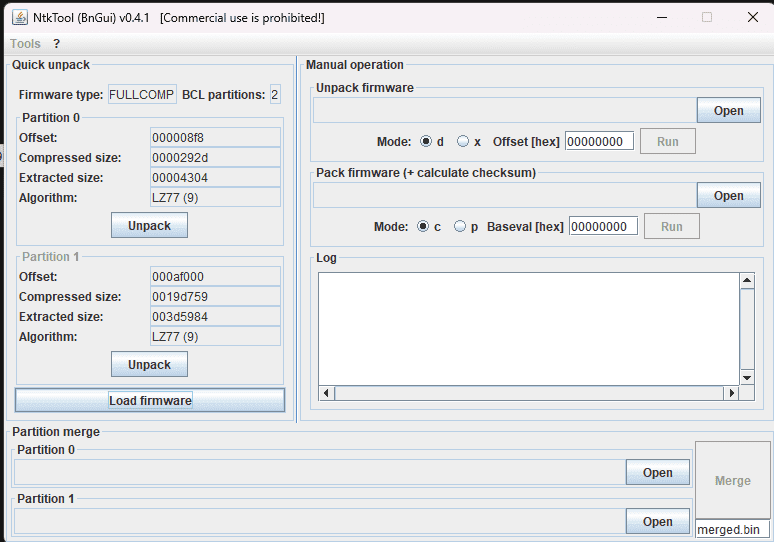Open the '?' help menu
774x542 pixels.
pos(57,44)
